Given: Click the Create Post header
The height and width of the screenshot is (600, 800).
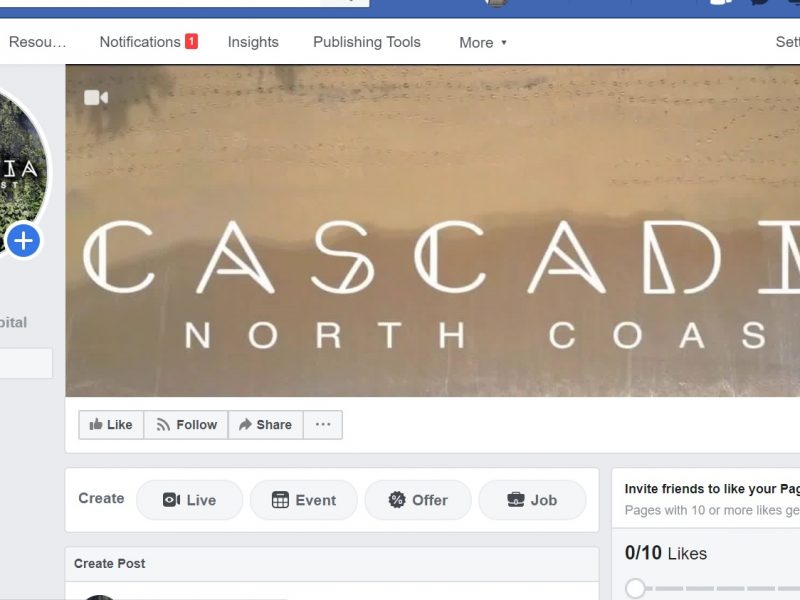Looking at the screenshot, I should tap(110, 563).
